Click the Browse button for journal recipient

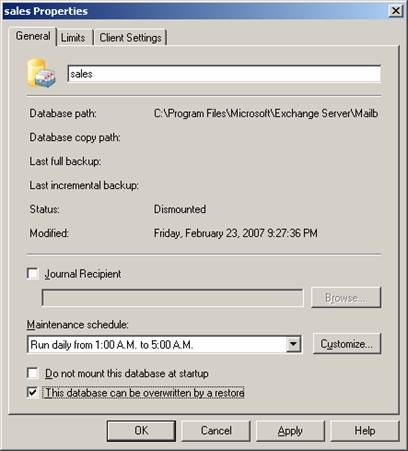pos(346,297)
